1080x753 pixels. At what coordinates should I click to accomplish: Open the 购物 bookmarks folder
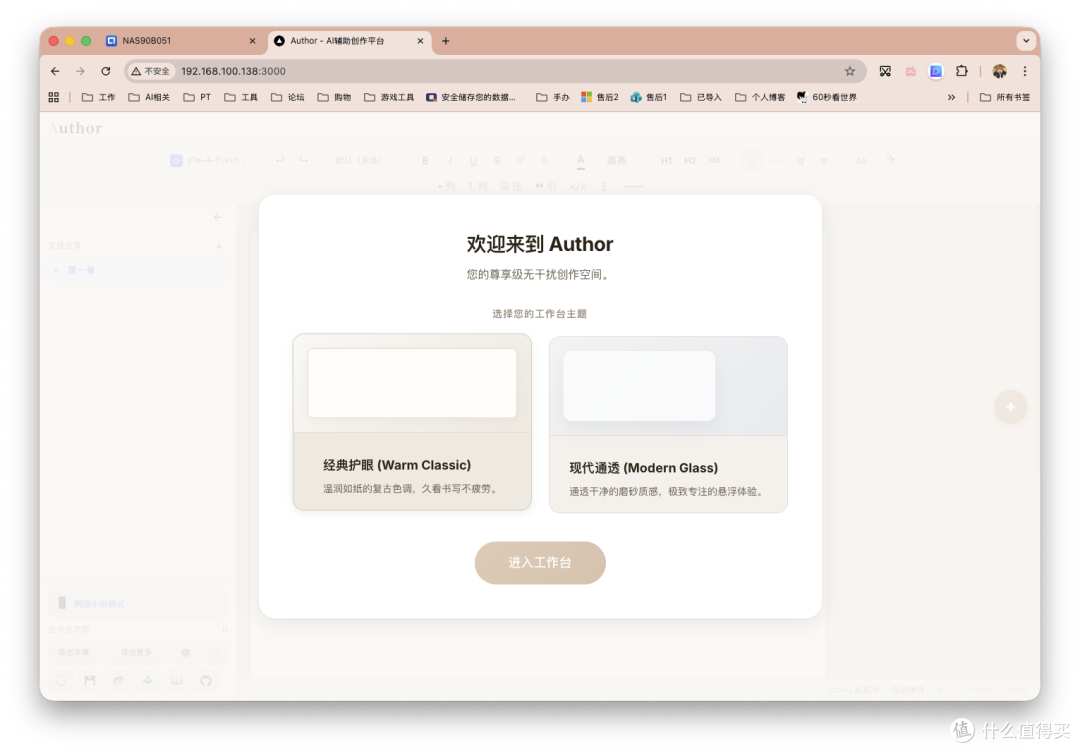tap(334, 97)
